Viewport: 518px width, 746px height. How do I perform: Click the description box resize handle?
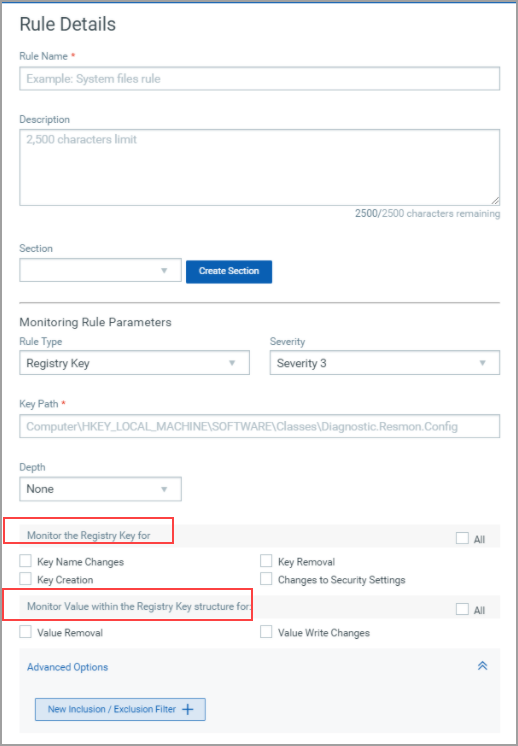(495, 201)
